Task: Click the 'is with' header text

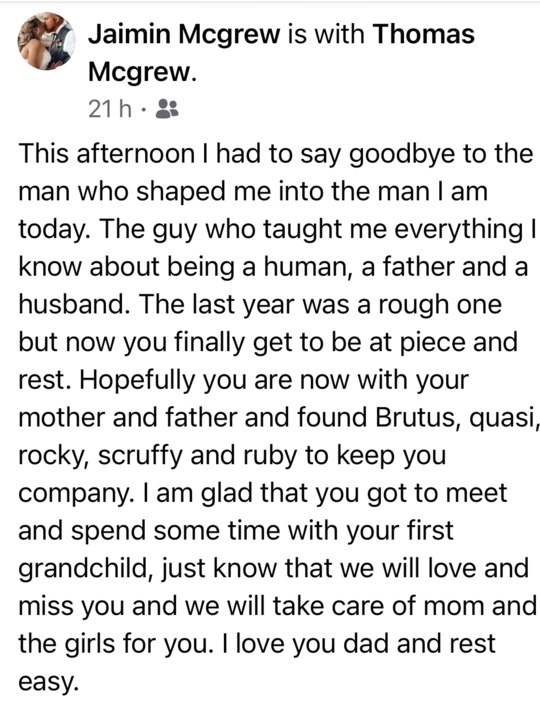Action: click(x=326, y=34)
